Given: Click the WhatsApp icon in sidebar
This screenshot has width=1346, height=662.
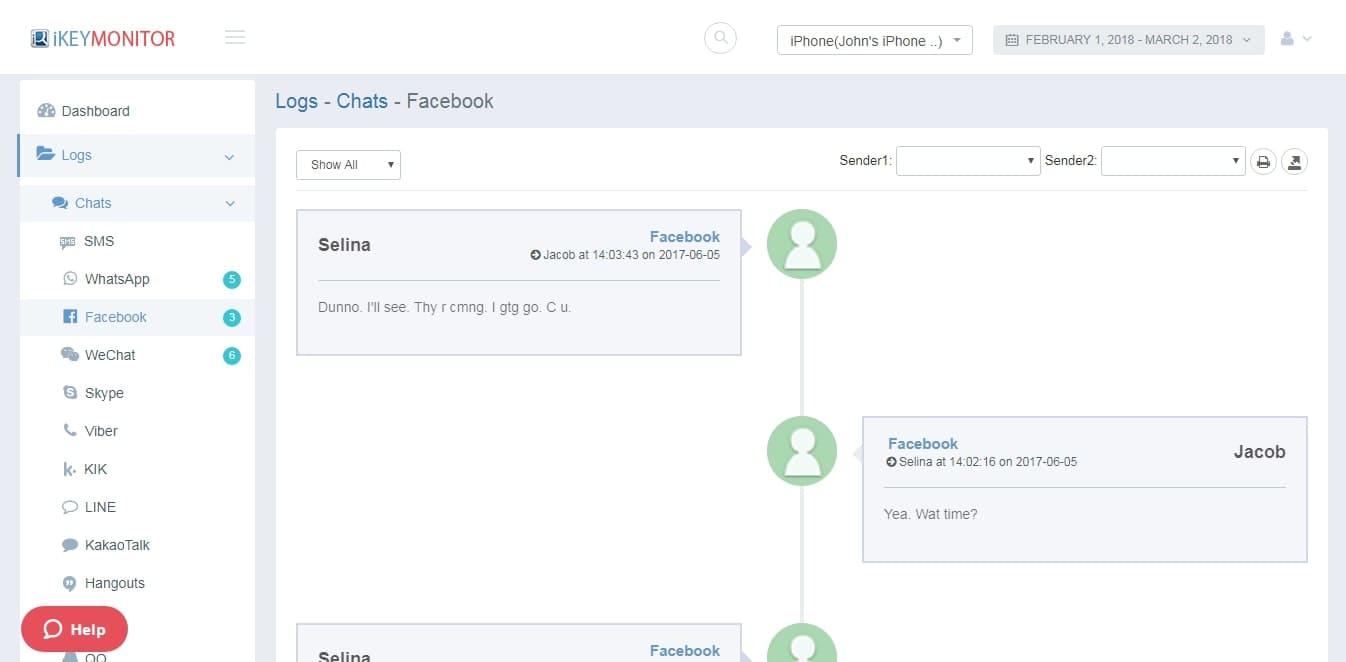Looking at the screenshot, I should (x=69, y=279).
